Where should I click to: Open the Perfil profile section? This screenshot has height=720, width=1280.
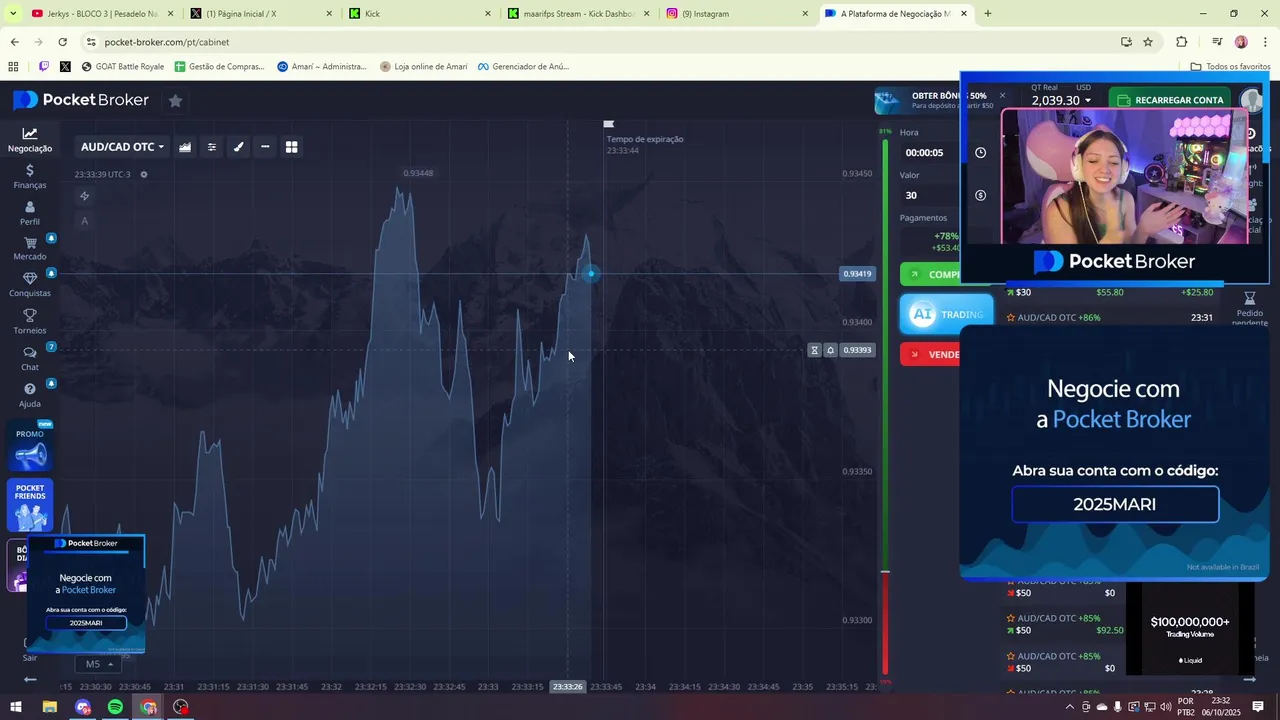point(30,214)
